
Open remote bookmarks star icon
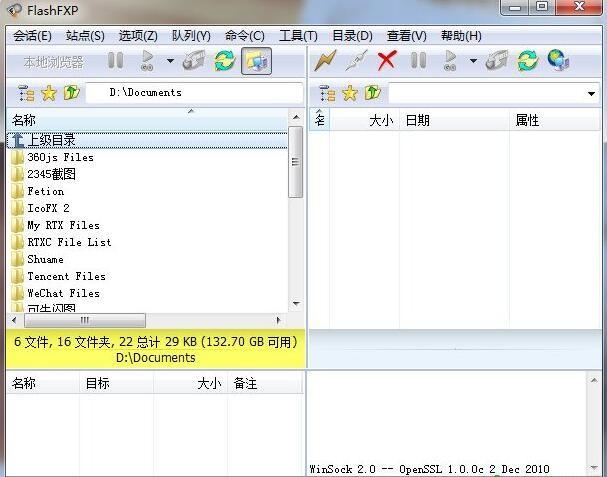click(x=350, y=93)
